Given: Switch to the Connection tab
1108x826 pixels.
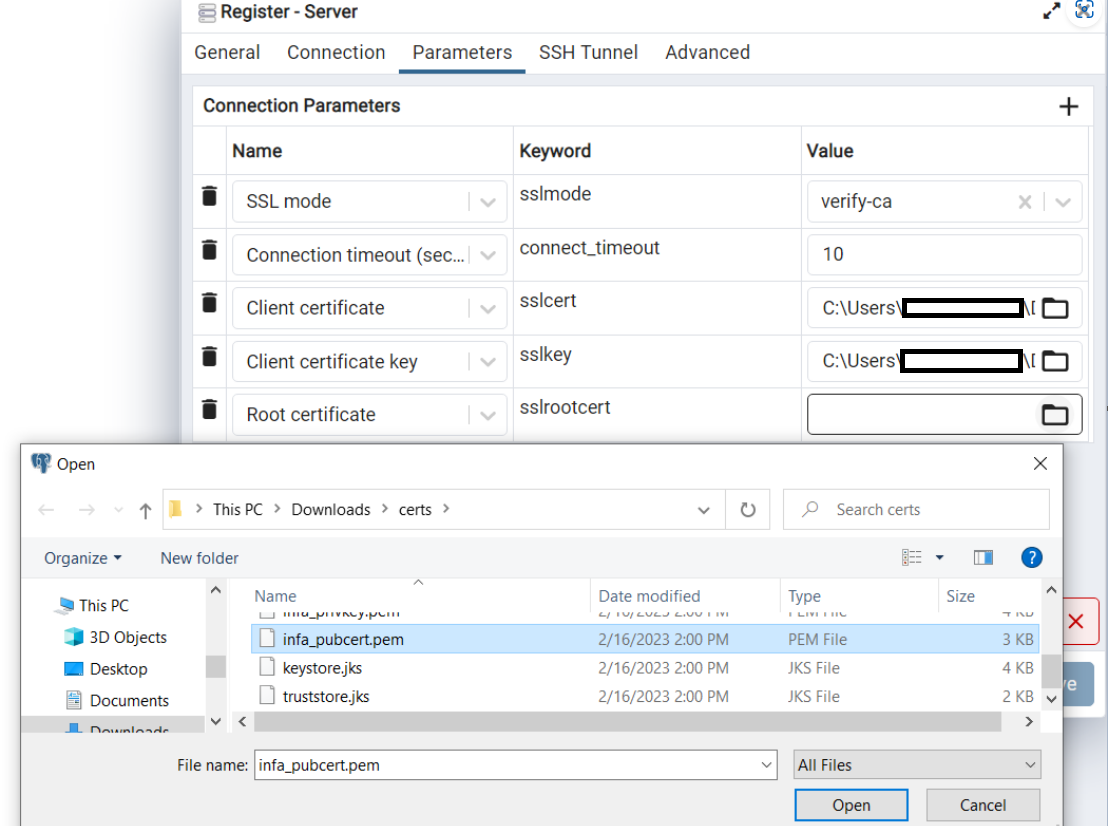Looking at the screenshot, I should (x=336, y=52).
